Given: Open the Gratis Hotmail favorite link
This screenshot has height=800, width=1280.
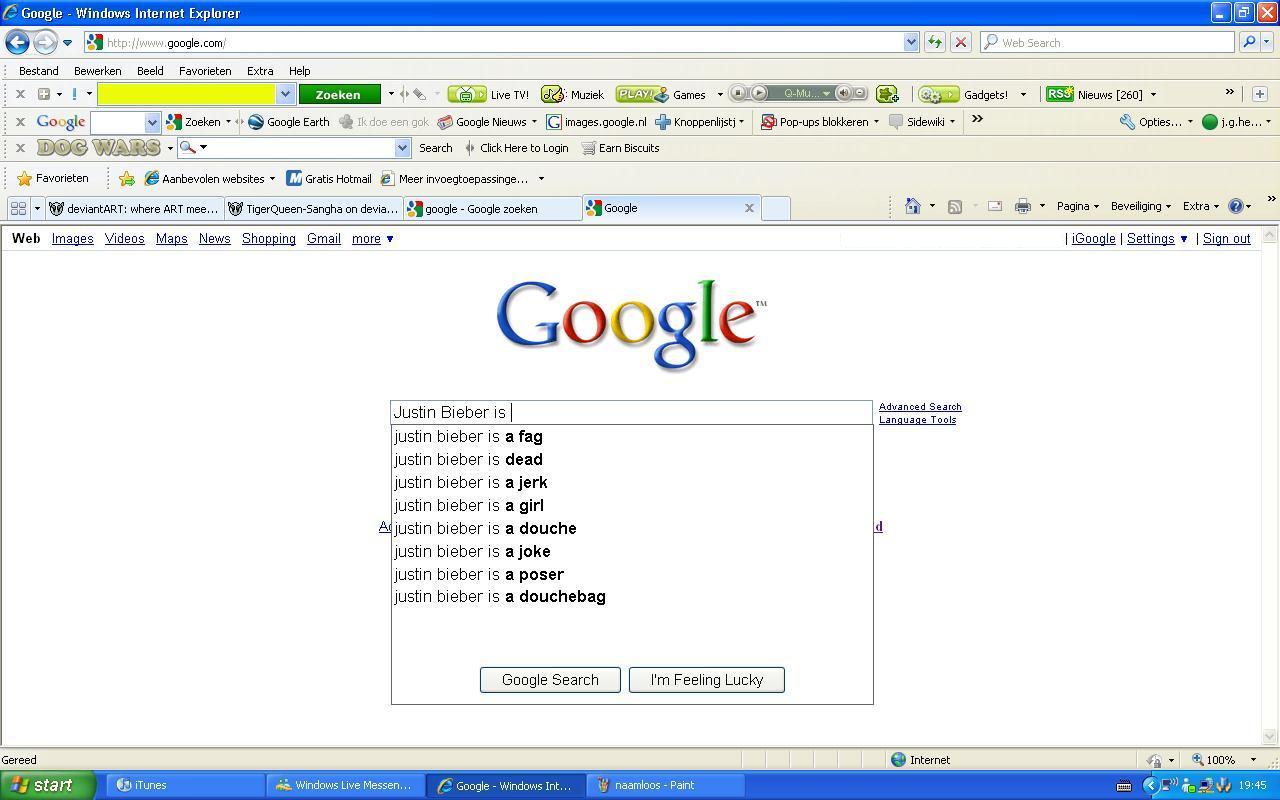Looking at the screenshot, I should point(329,178).
